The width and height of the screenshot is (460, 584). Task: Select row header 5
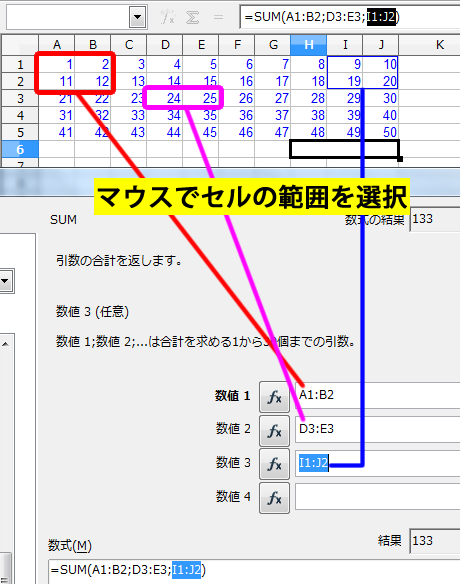click(x=20, y=132)
